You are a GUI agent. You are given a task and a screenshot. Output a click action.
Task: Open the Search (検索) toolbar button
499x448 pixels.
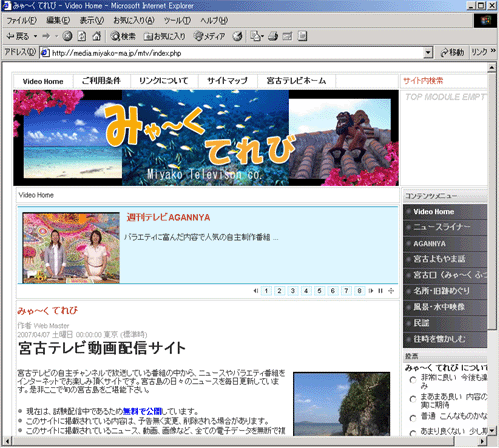coord(123,36)
